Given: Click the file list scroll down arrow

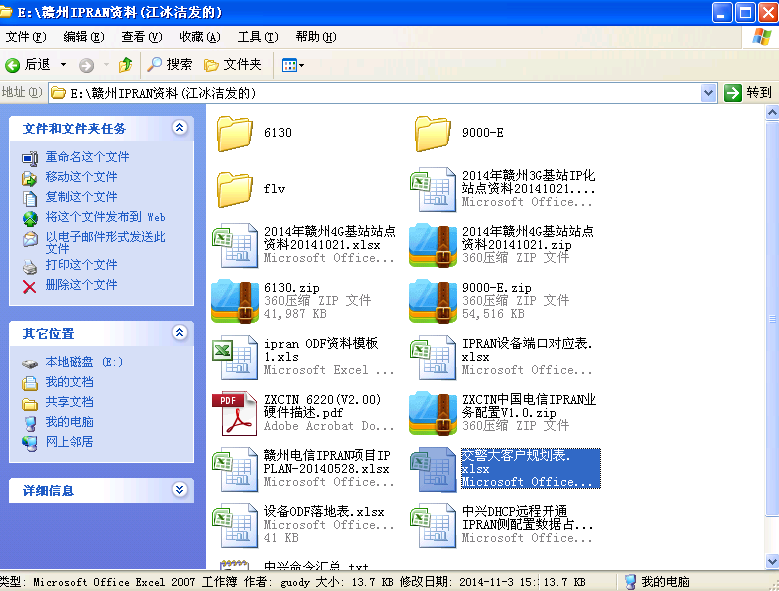Looking at the screenshot, I should [x=772, y=561].
